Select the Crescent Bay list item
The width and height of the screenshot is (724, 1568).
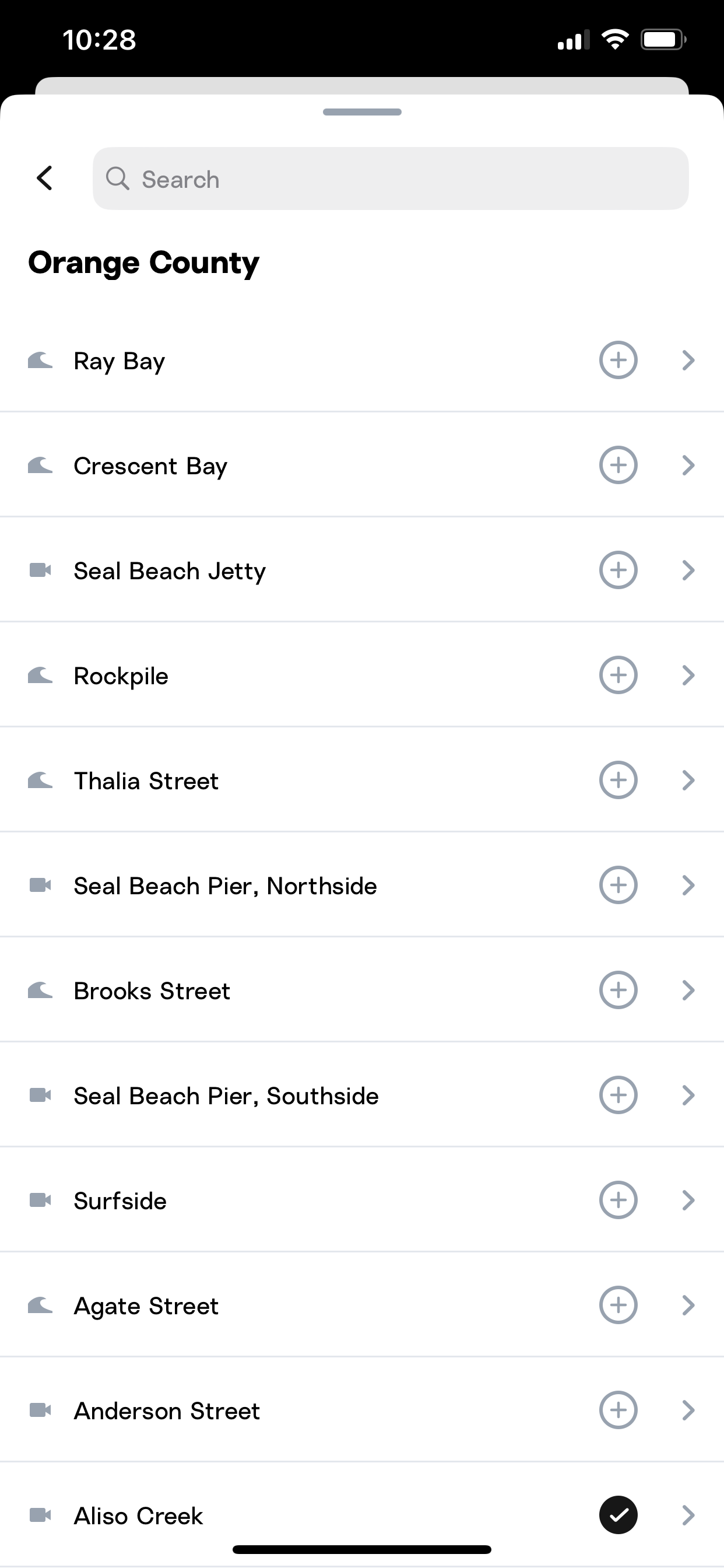362,465
